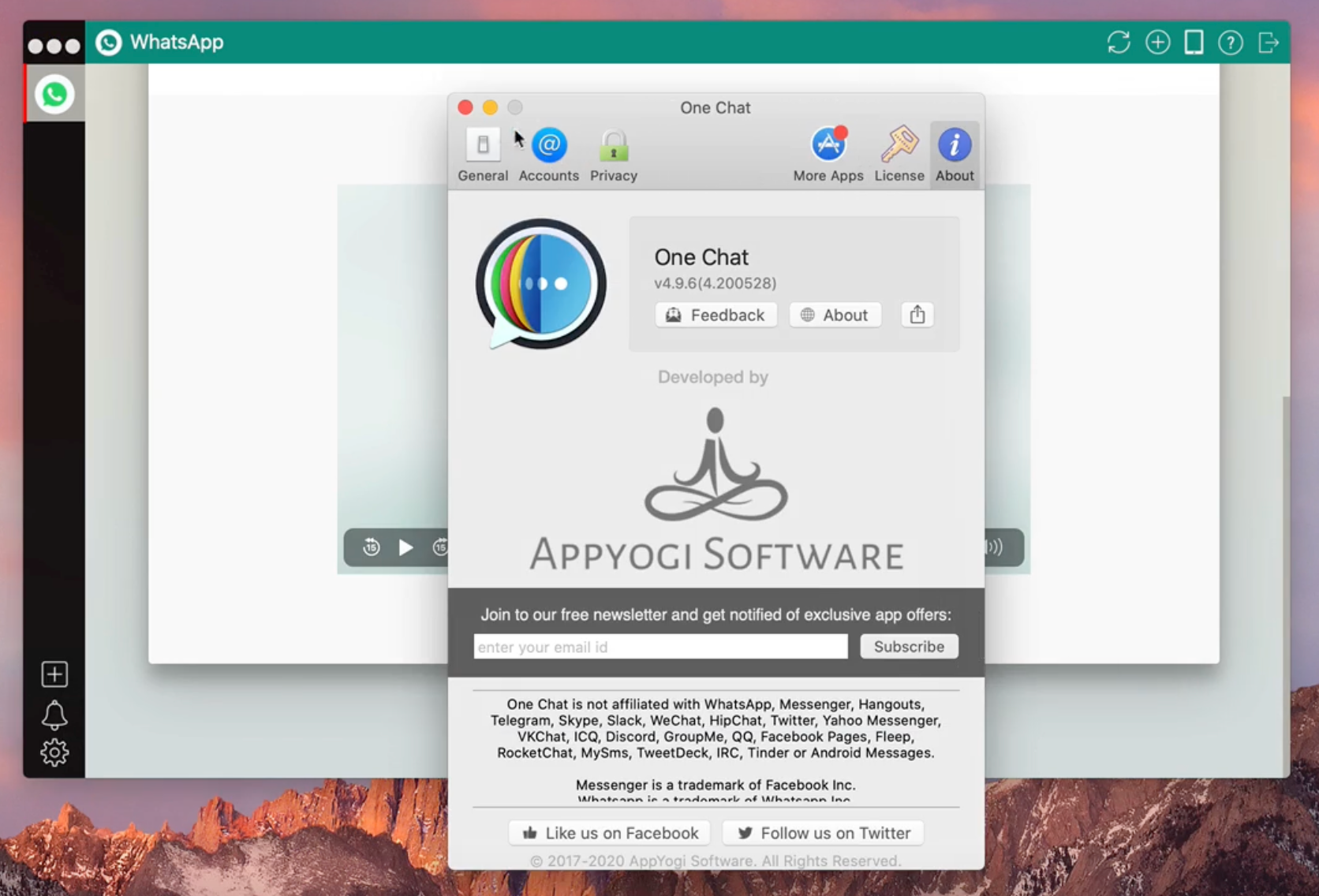1319x896 pixels.
Task: Select the About tab
Action: [x=955, y=155]
